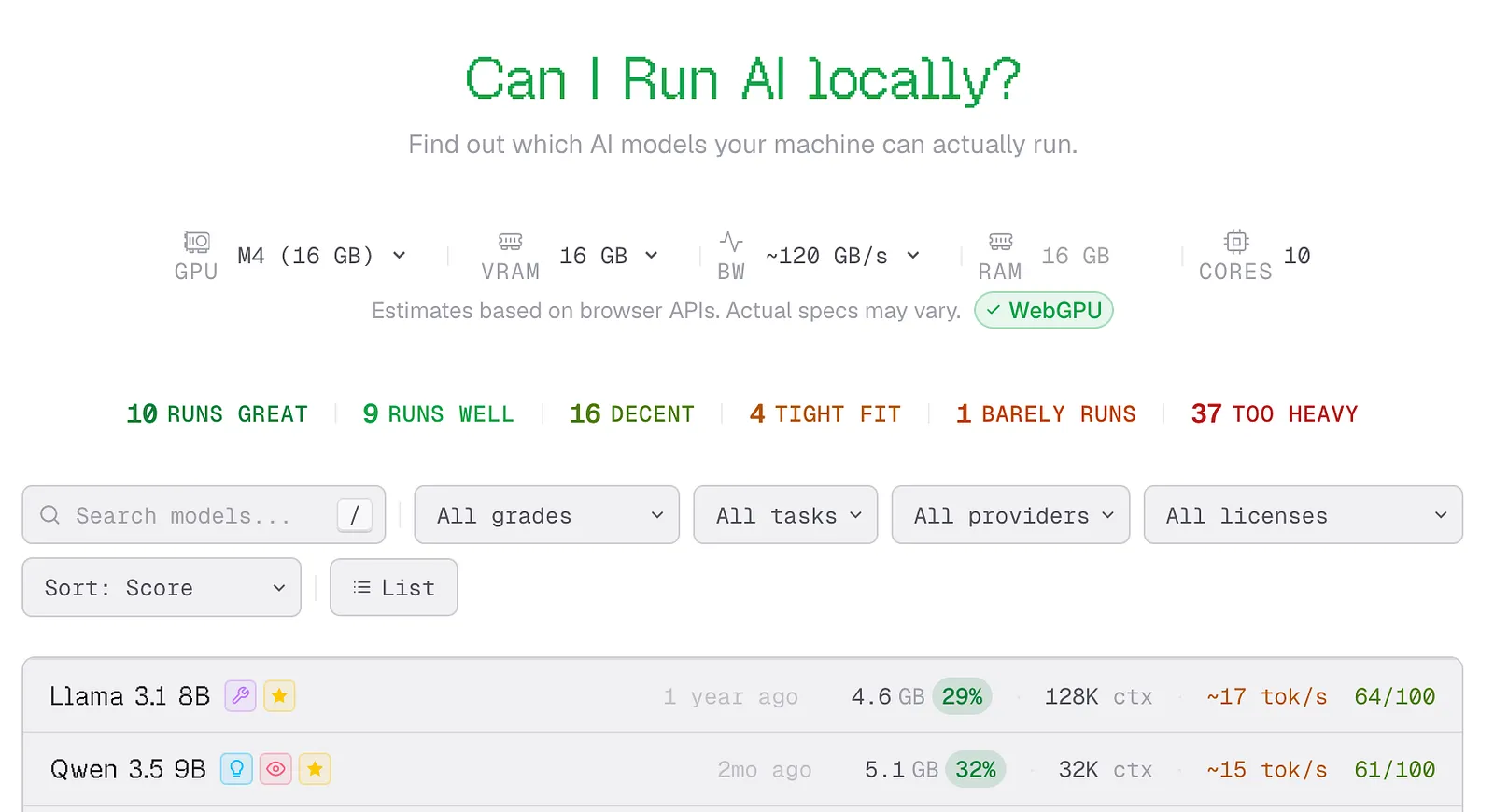The height and width of the screenshot is (812, 1494).
Task: Open the All grades filter dropdown
Action: pyautogui.click(x=547, y=515)
